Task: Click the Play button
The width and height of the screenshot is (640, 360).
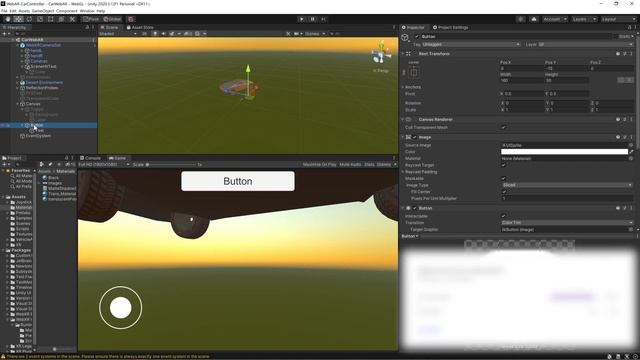Action: click(302, 19)
